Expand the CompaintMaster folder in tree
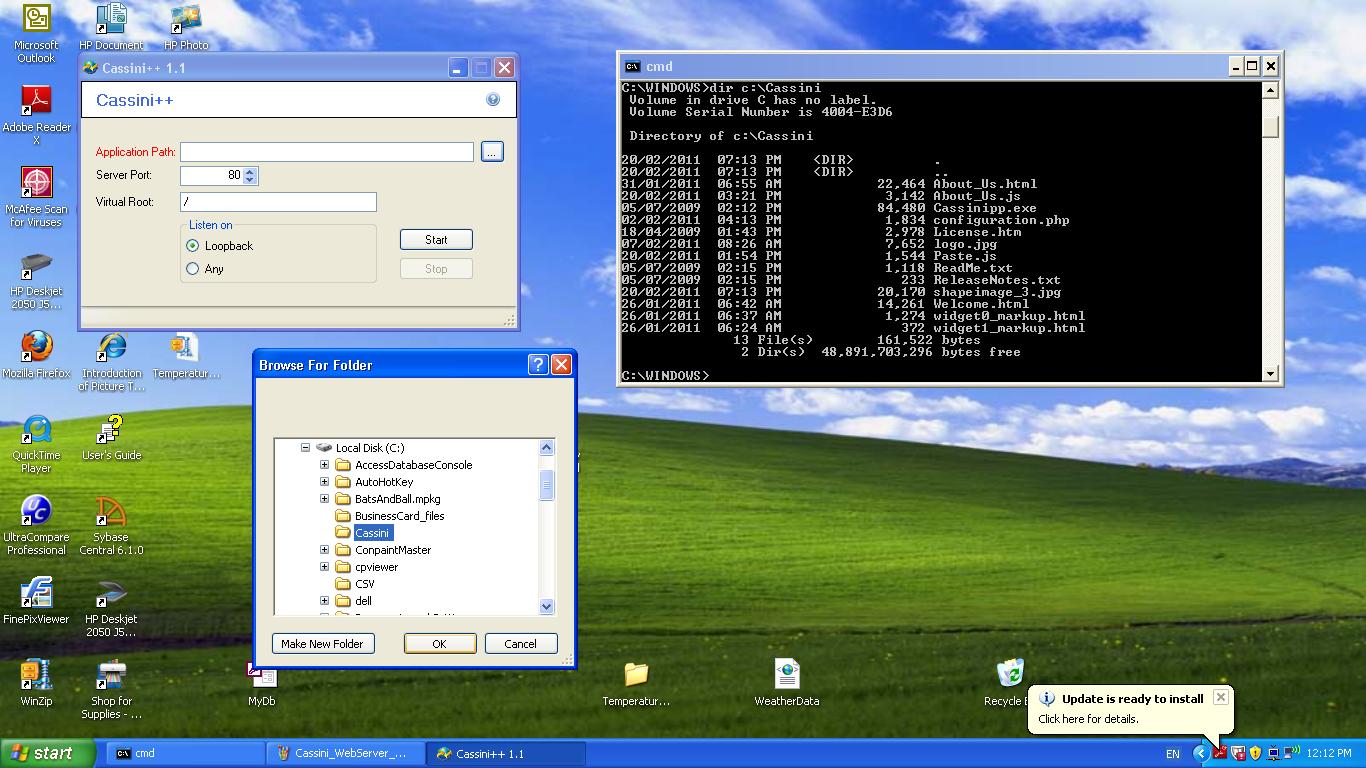 (x=324, y=550)
